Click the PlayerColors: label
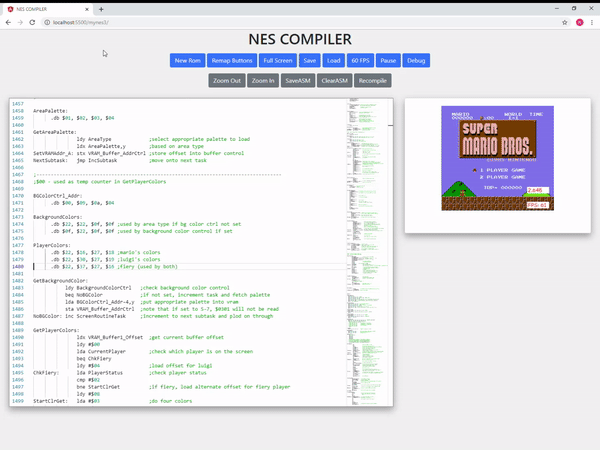600x450 pixels. (x=52, y=245)
